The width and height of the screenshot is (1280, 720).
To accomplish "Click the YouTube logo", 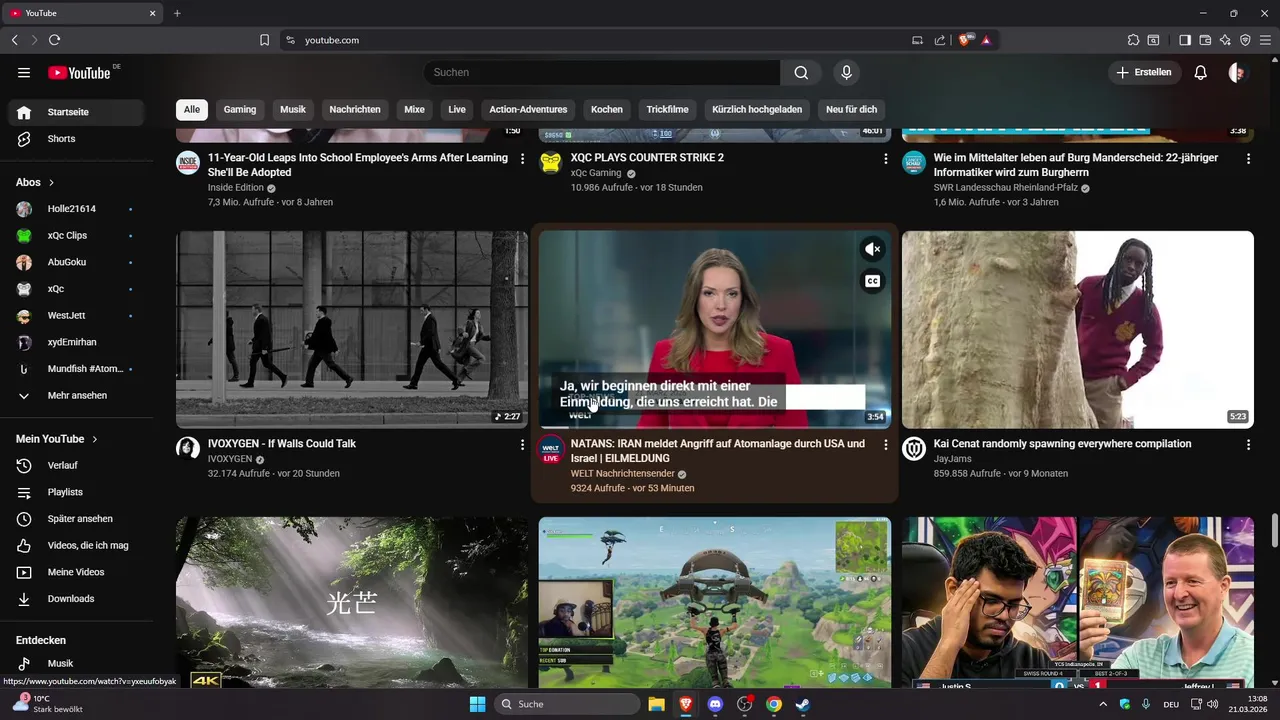I will pos(80,72).
